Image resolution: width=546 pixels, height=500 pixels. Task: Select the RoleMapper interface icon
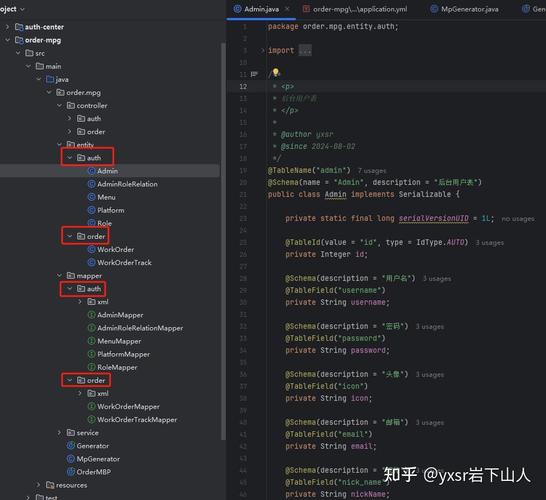(x=91, y=367)
